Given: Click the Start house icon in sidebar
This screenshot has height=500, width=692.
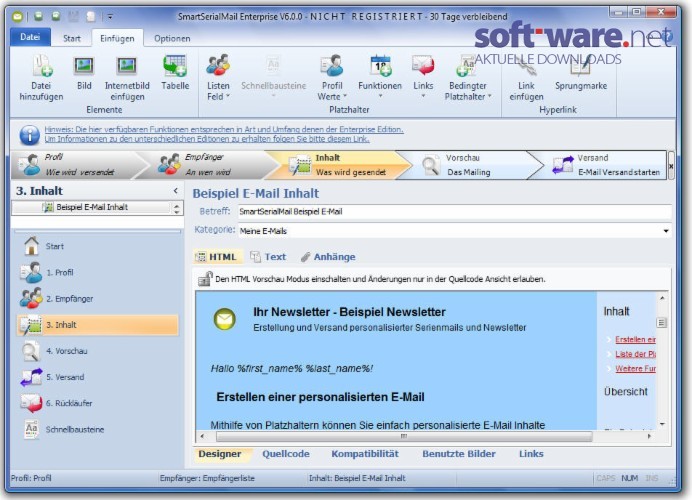Looking at the screenshot, I should [x=31, y=246].
